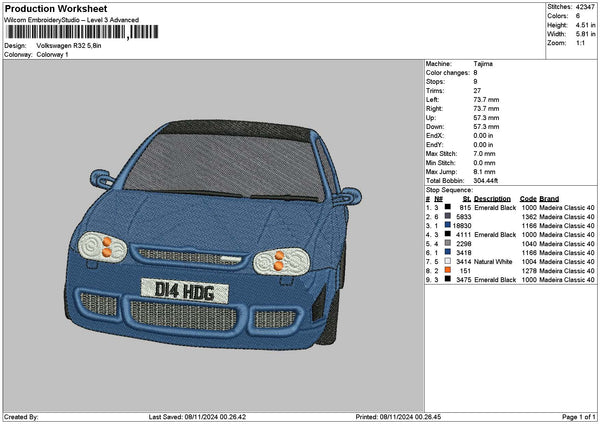The height and width of the screenshot is (424, 600).
Task: Pick the blue swatch beside 3418 stitches
Action: pos(447,252)
